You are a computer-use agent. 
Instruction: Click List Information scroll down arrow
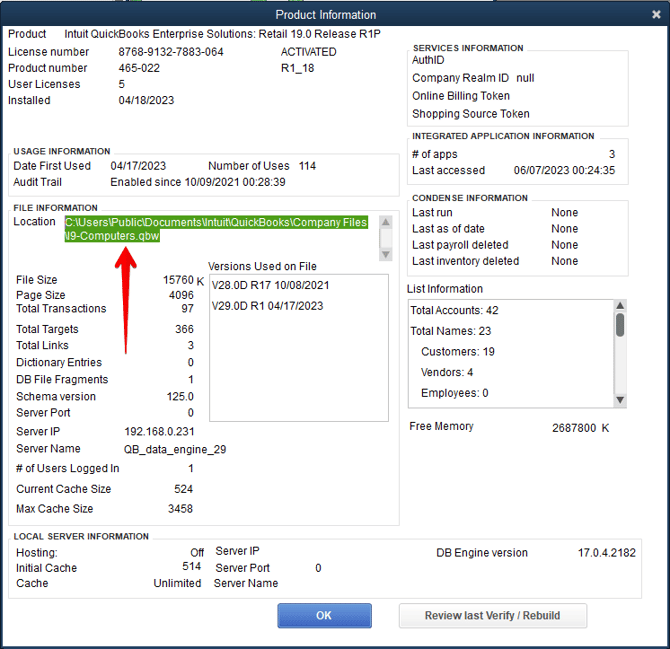pos(620,400)
